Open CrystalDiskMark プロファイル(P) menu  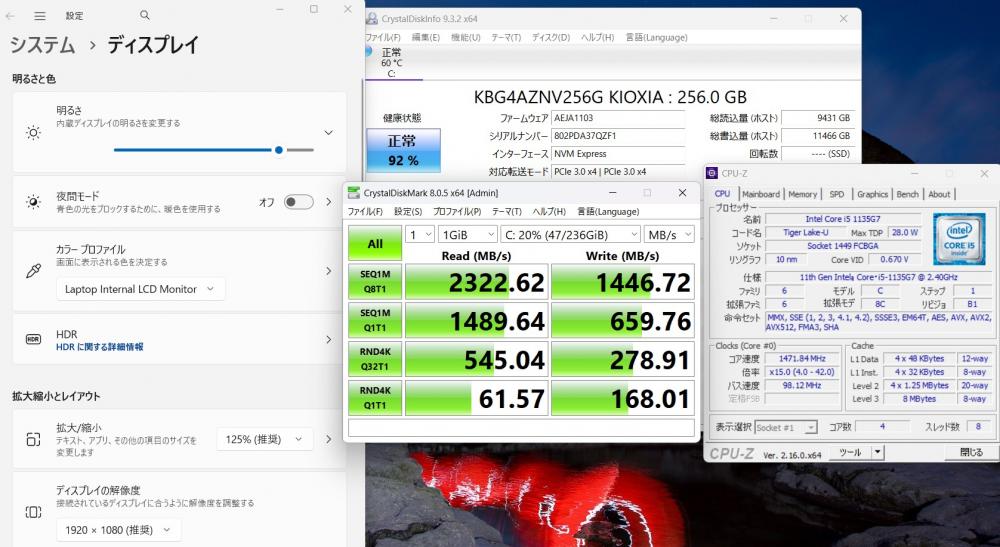[x=457, y=212]
